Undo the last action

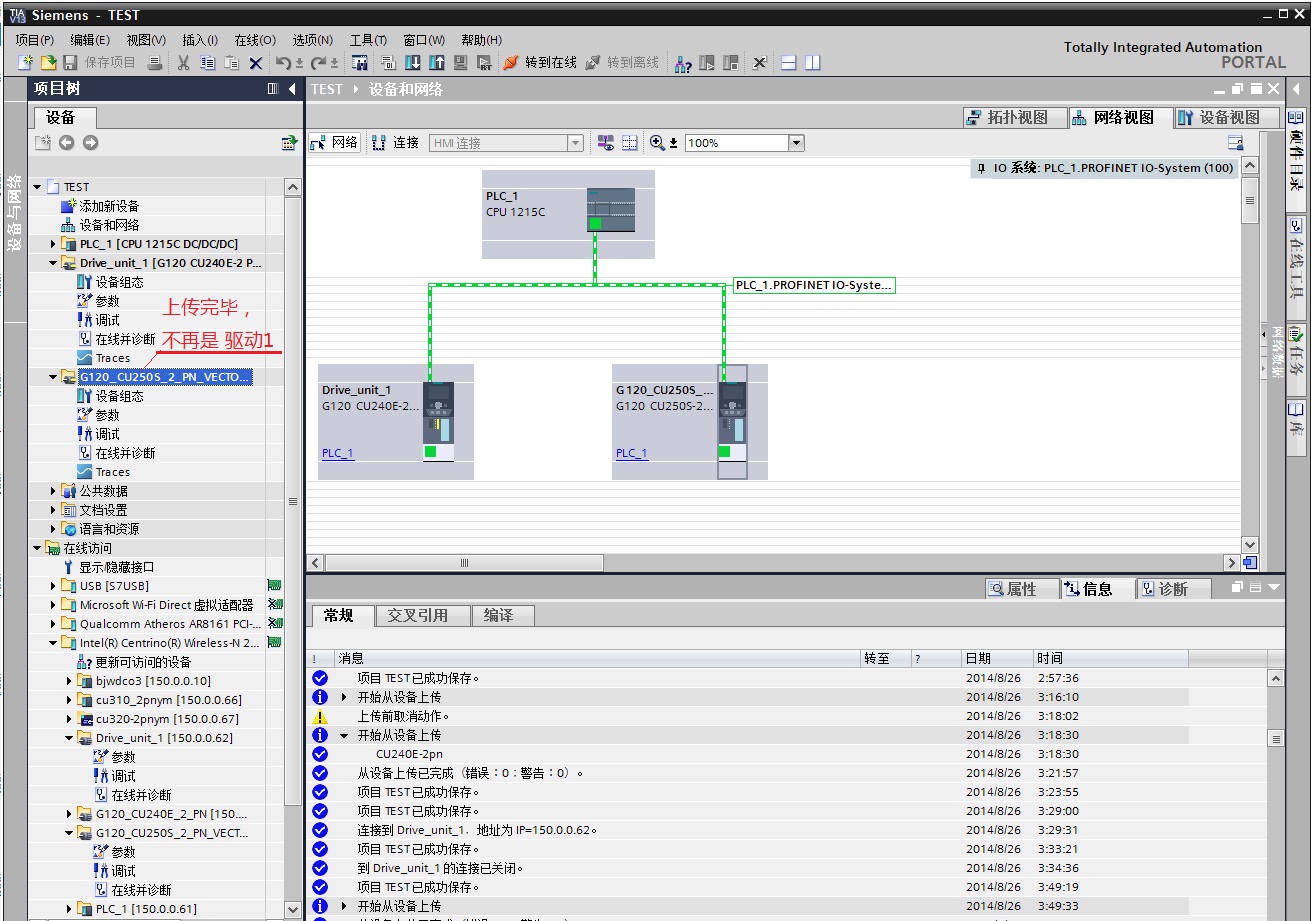pyautogui.click(x=283, y=63)
